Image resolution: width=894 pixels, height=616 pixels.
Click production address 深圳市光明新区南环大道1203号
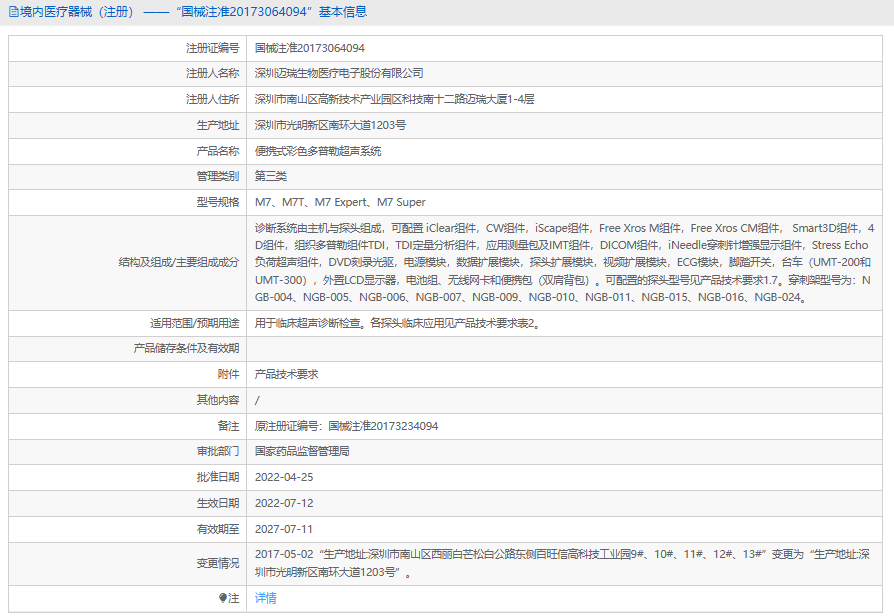pos(330,125)
